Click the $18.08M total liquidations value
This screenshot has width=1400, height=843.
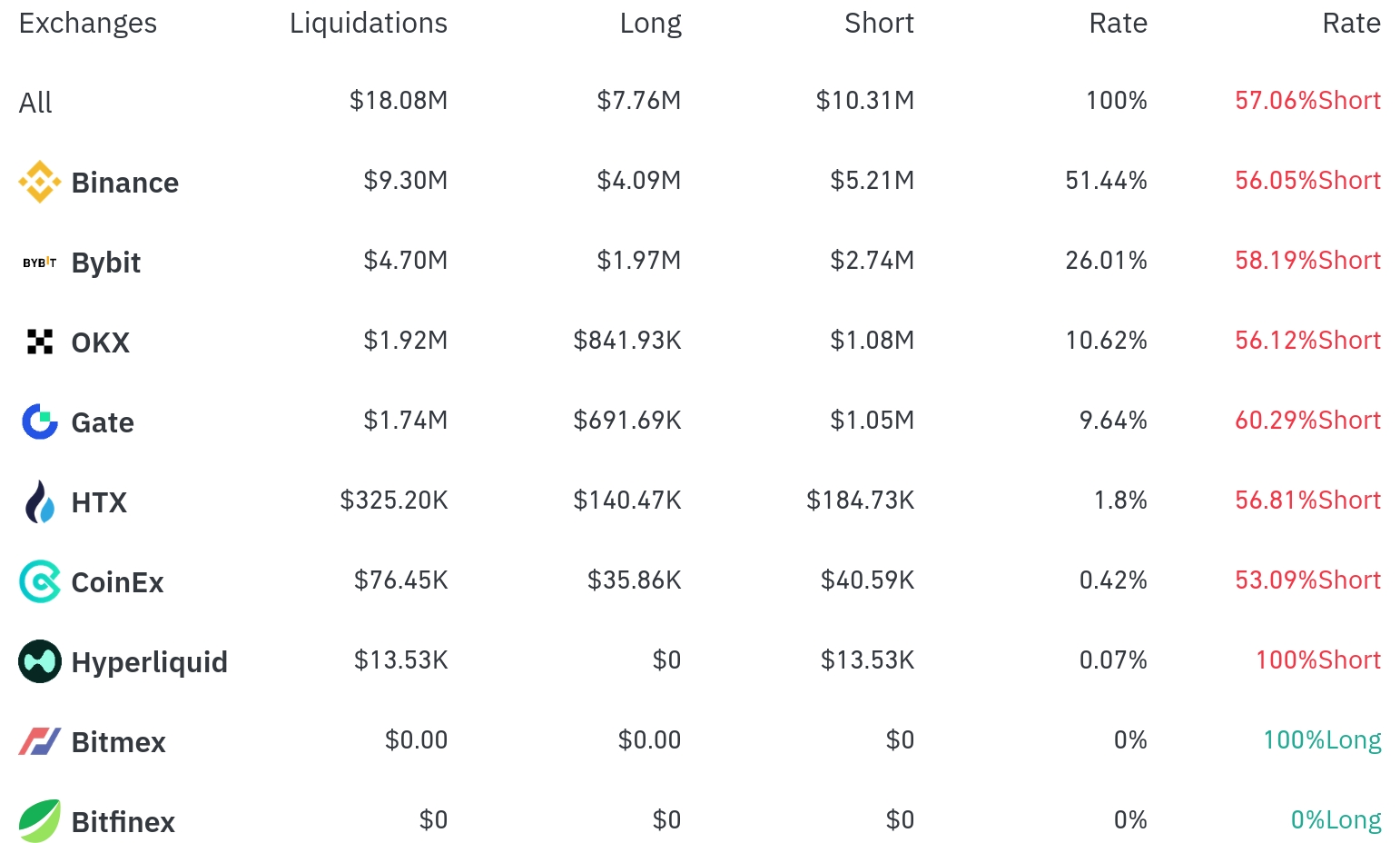click(x=399, y=100)
